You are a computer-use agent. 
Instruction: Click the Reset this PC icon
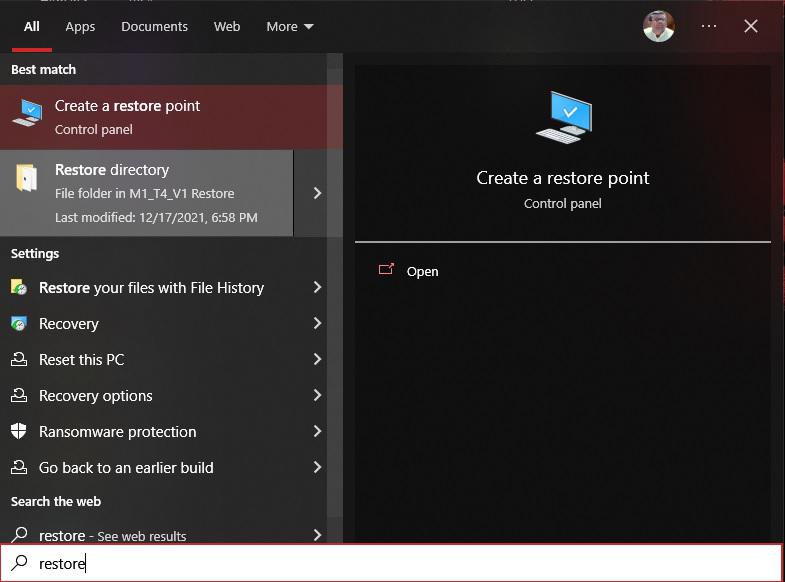[19, 359]
